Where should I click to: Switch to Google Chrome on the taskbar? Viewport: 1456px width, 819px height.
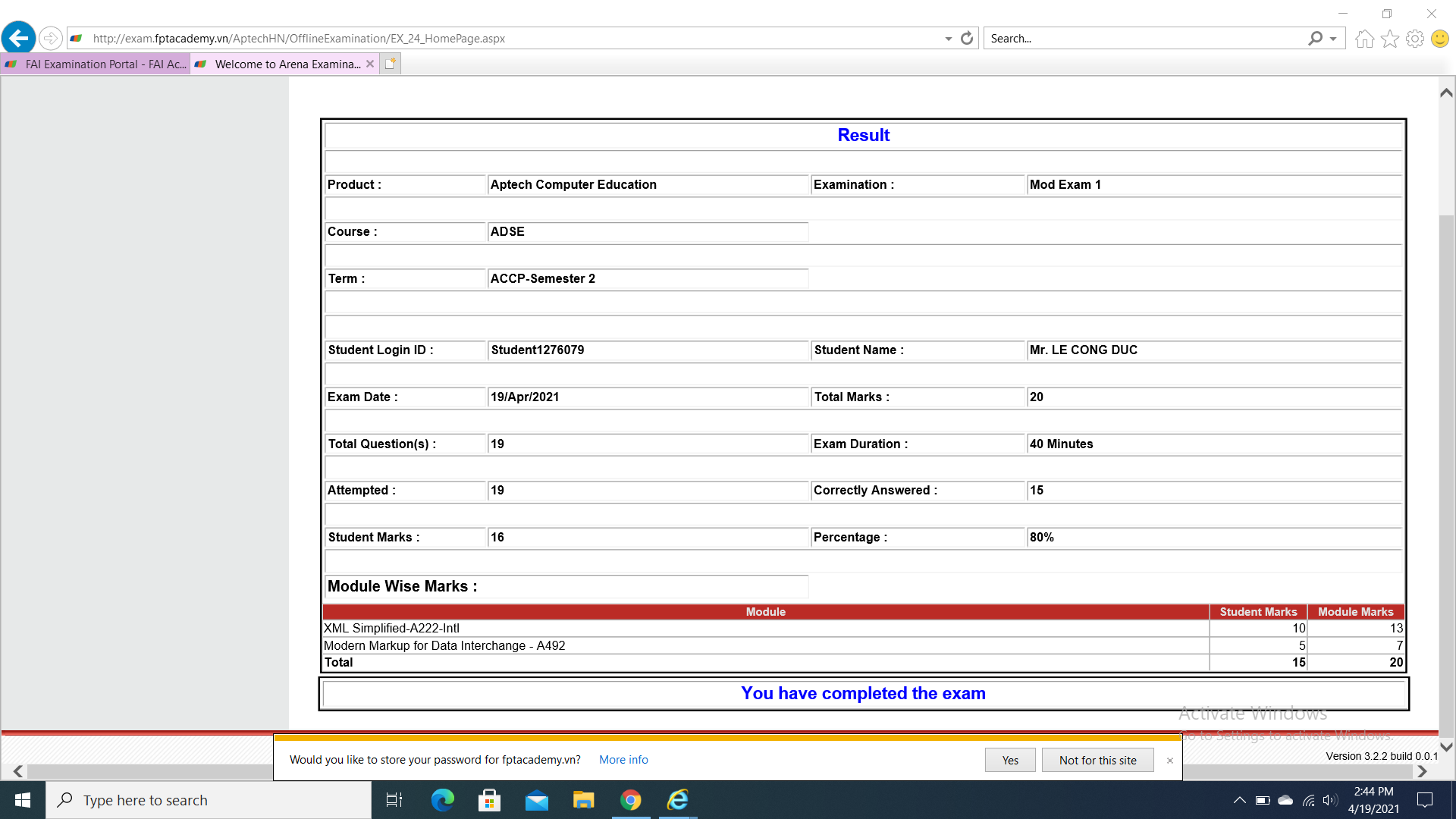click(x=630, y=800)
